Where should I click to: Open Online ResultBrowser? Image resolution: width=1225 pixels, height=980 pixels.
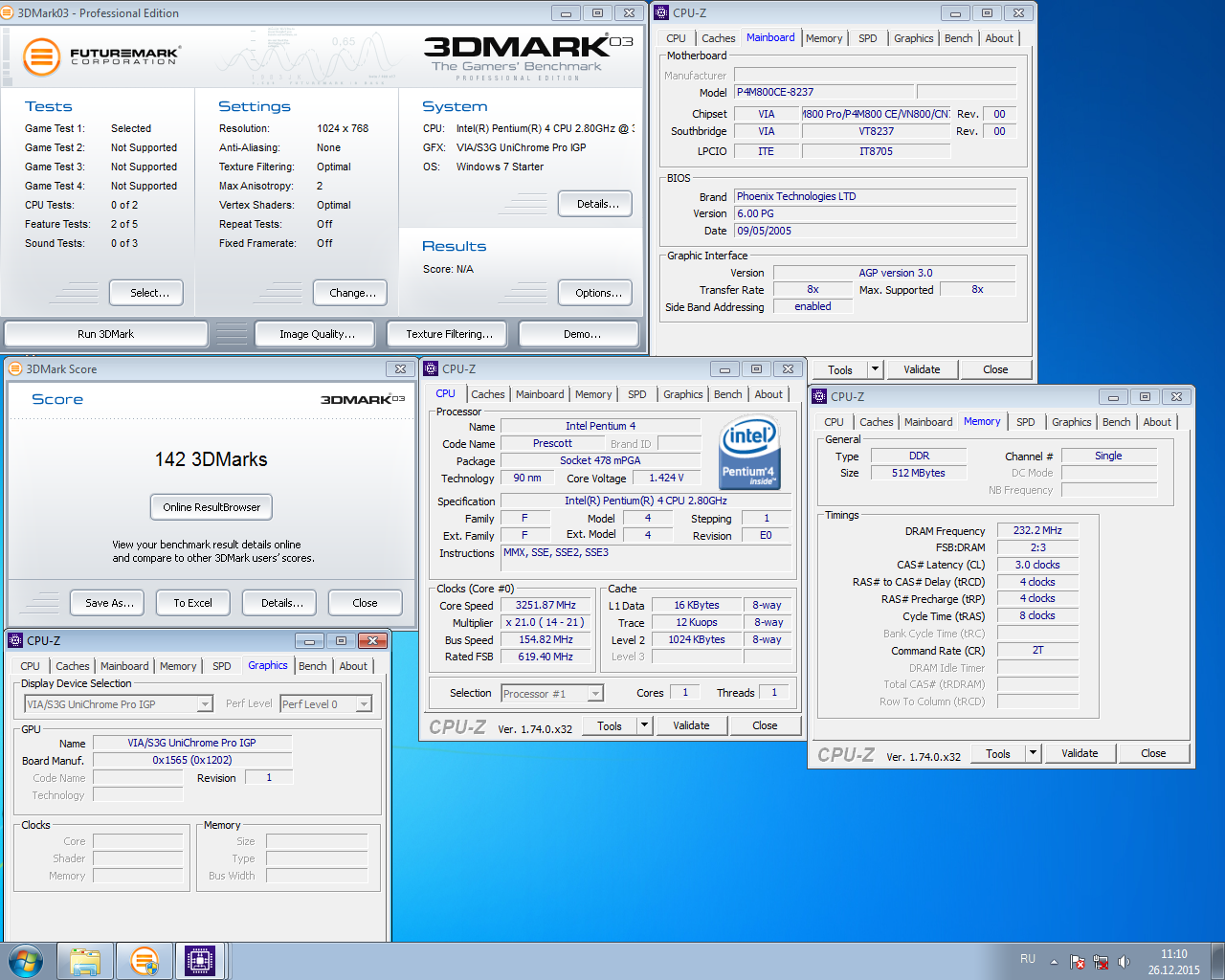[212, 507]
